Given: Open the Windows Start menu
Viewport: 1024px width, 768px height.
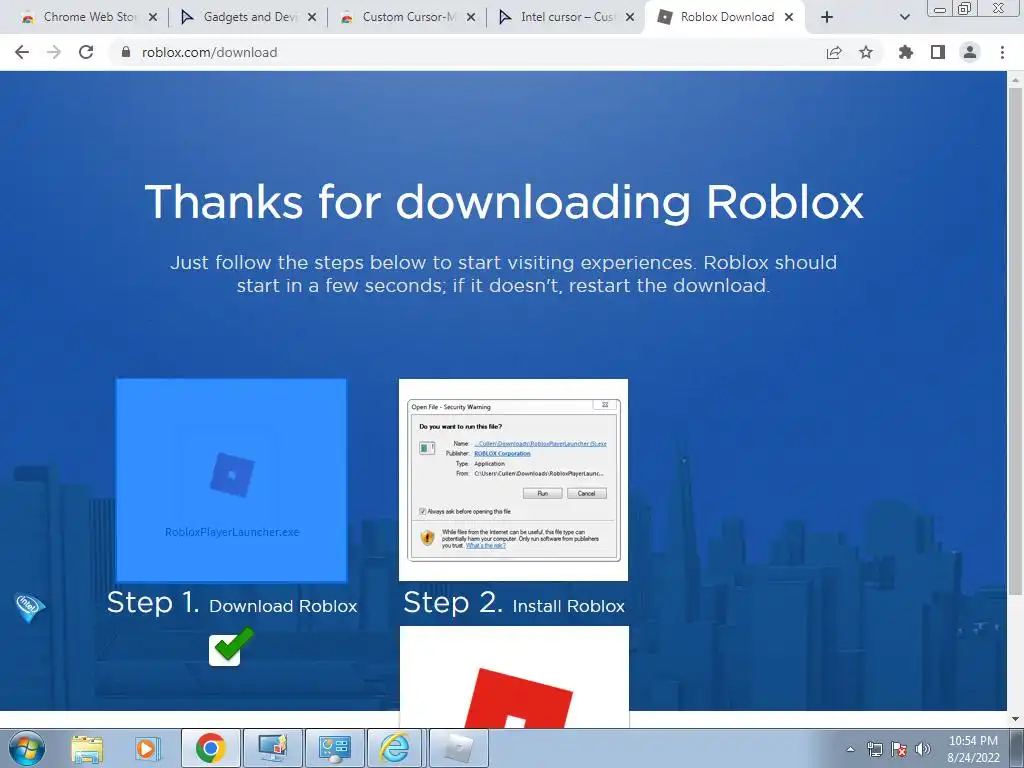Looking at the screenshot, I should pos(27,748).
